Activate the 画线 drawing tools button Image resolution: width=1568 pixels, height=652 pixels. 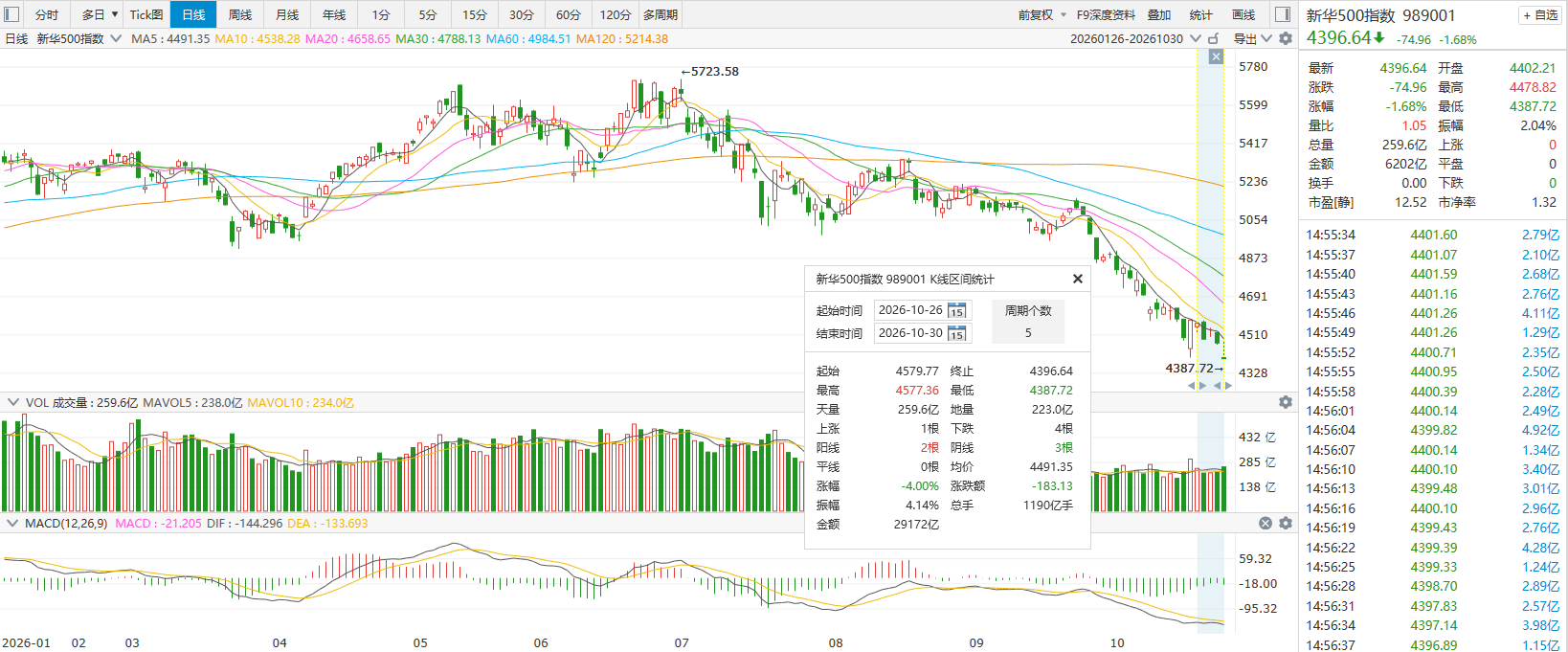coord(1243,14)
